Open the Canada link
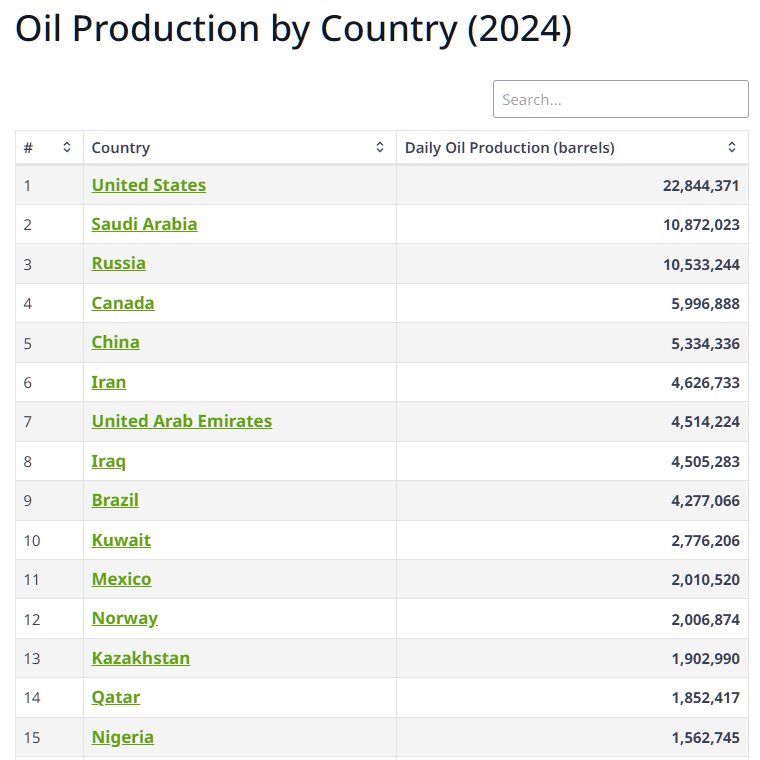The image size is (760, 760). click(x=123, y=303)
